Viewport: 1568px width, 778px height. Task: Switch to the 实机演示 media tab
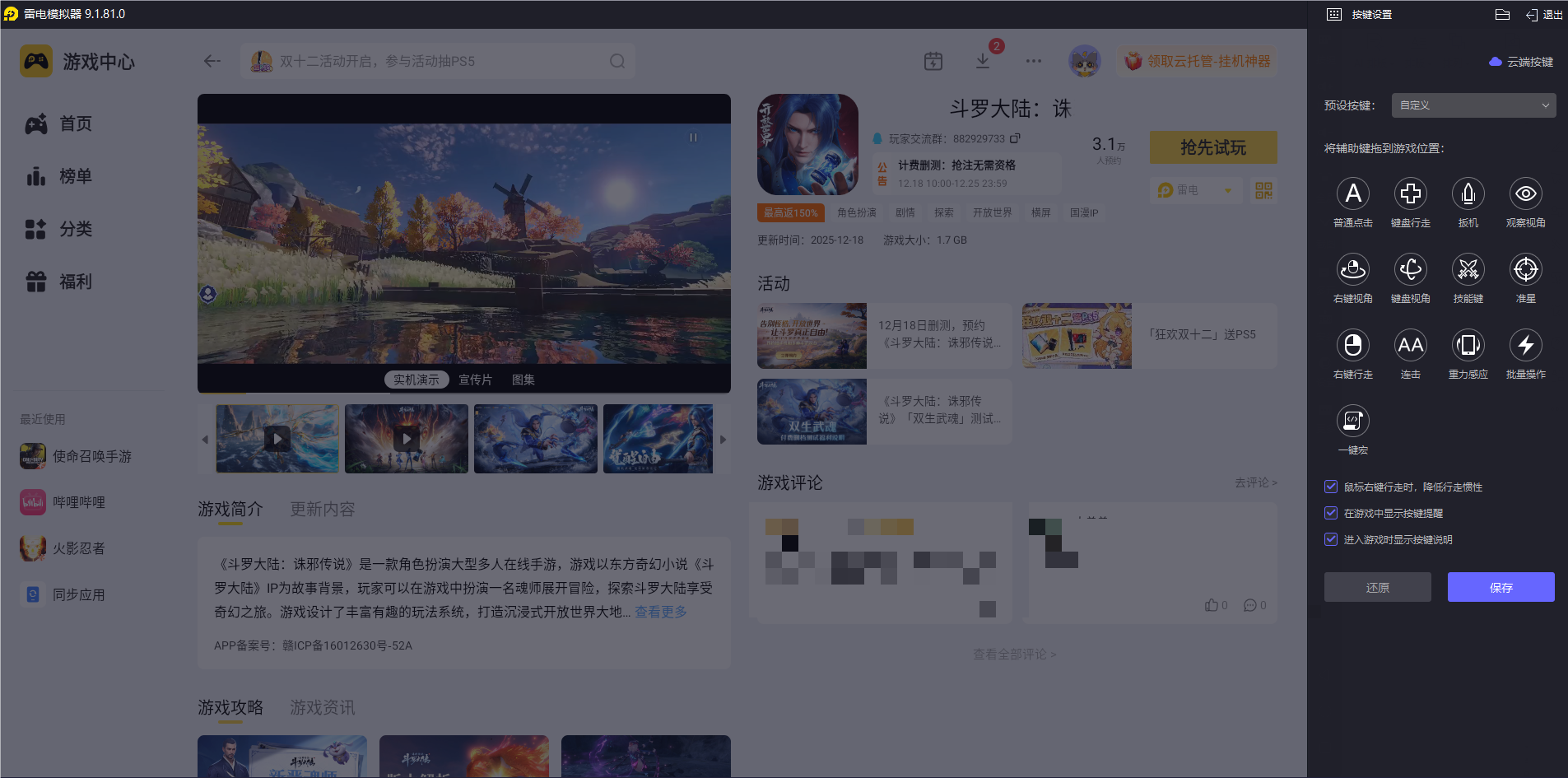[x=416, y=380]
